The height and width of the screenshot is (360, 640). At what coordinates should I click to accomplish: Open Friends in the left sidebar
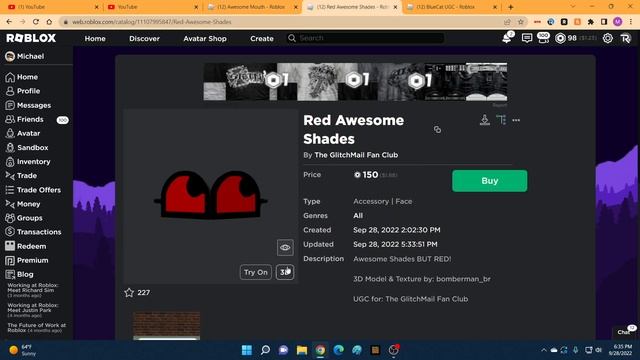30,119
